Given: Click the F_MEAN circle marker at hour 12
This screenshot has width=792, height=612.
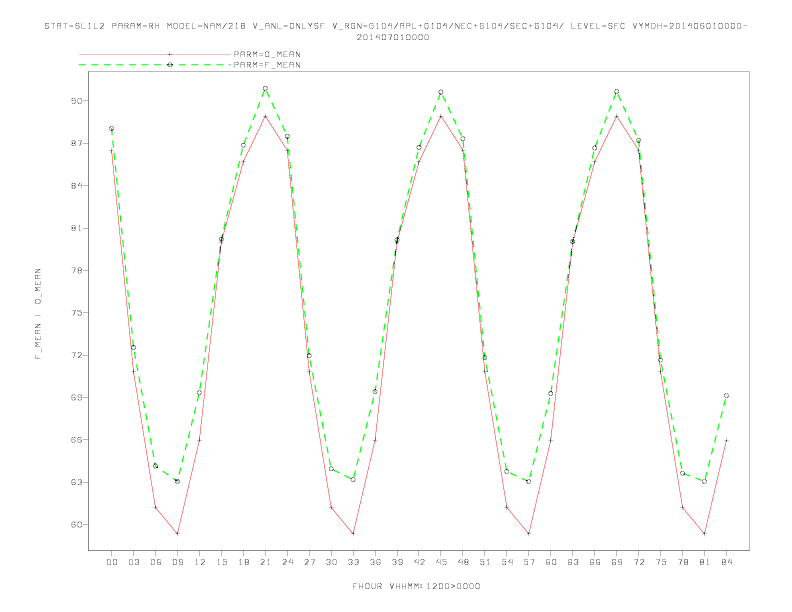Looking at the screenshot, I should click(200, 393).
